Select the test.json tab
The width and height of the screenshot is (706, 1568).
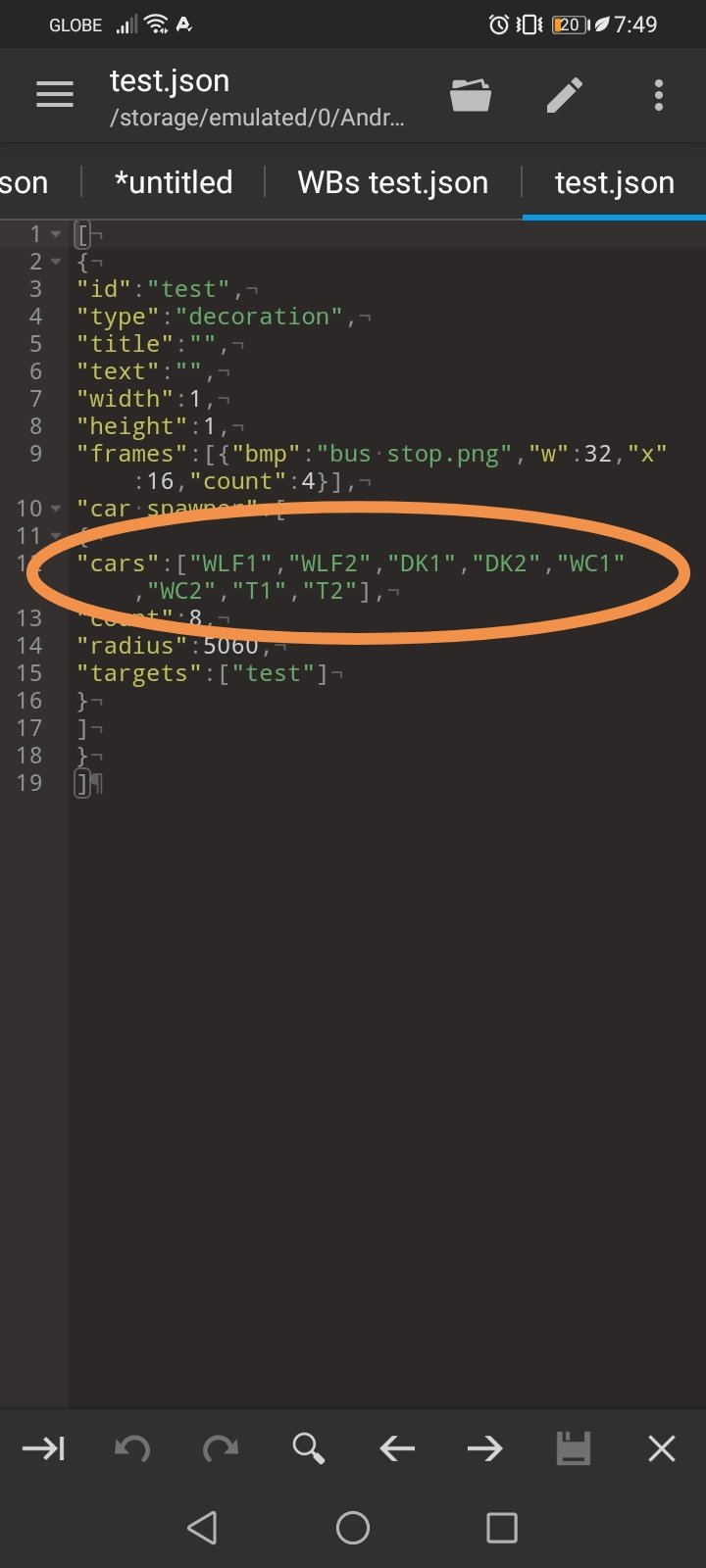pyautogui.click(x=615, y=182)
